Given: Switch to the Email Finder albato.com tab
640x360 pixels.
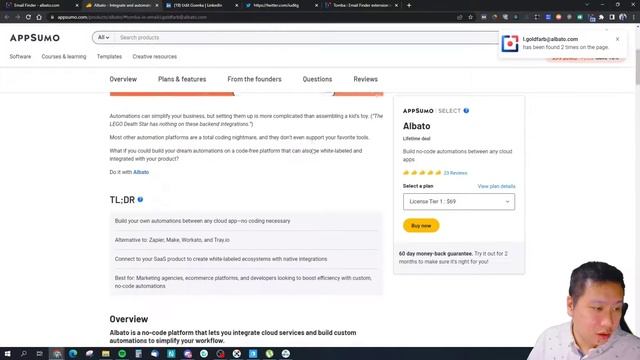Looking at the screenshot, I should pyautogui.click(x=41, y=5).
